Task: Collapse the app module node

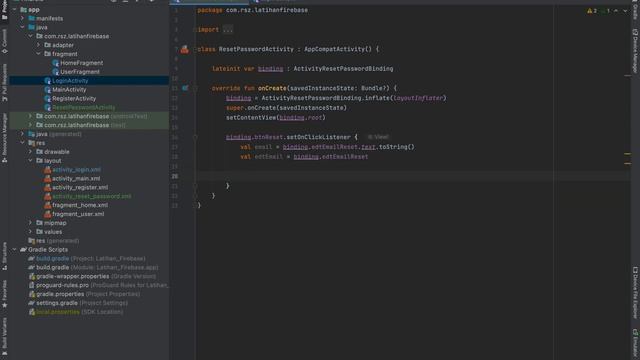Action: pos(15,9)
